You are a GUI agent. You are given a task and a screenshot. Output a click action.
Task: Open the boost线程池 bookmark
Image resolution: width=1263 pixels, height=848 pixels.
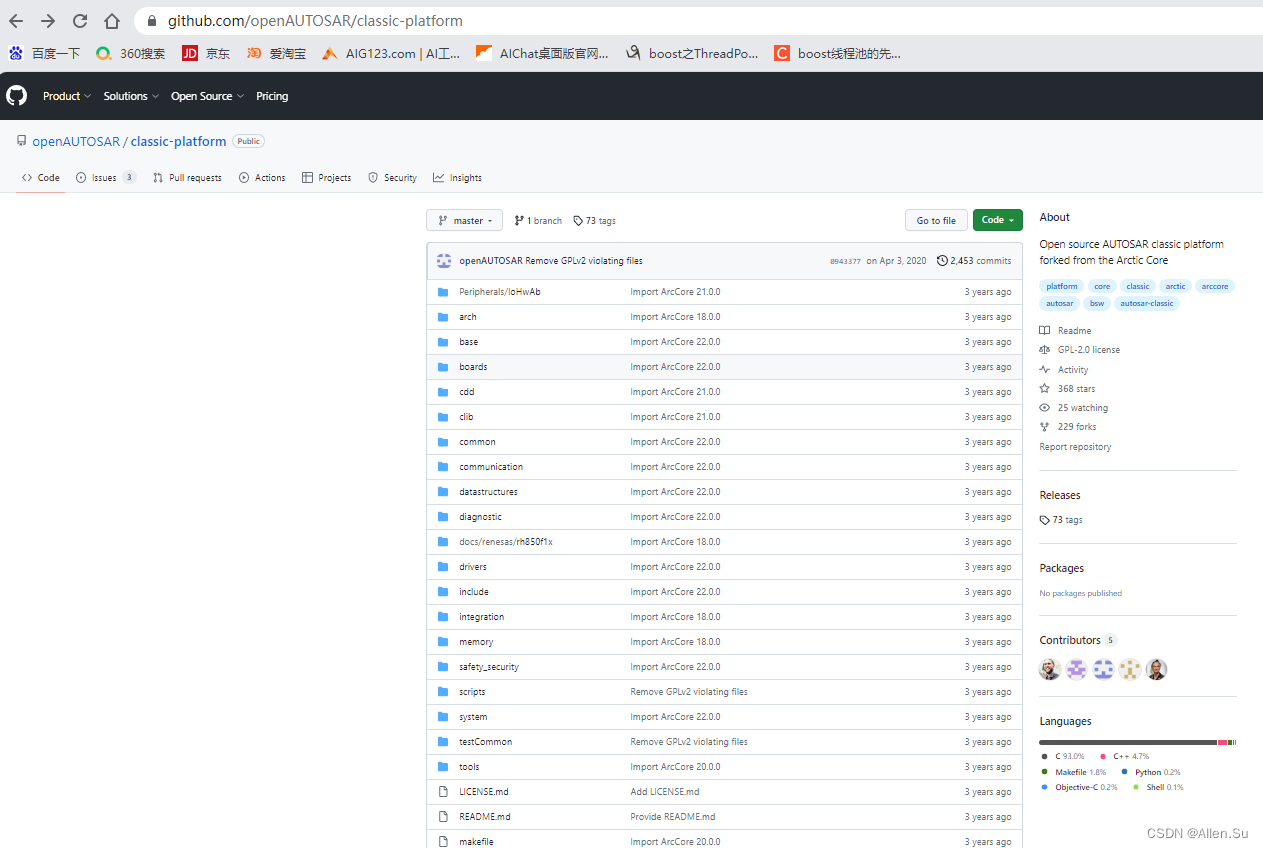[x=838, y=54]
